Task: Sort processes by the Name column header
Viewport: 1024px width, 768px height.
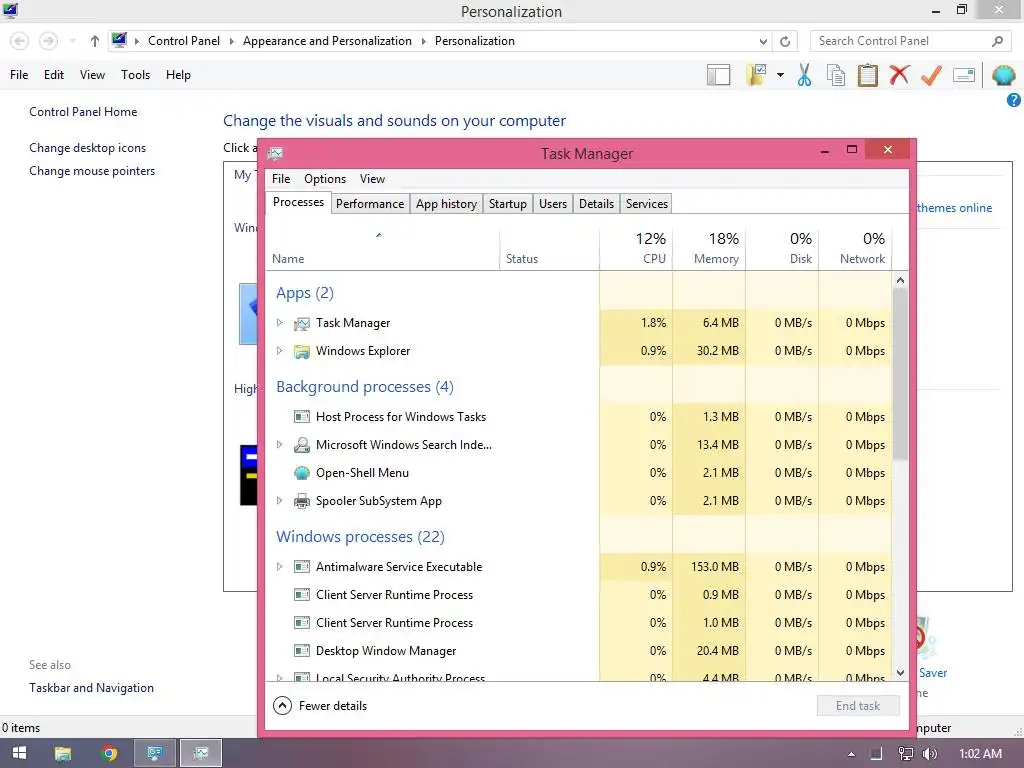Action: 383,248
